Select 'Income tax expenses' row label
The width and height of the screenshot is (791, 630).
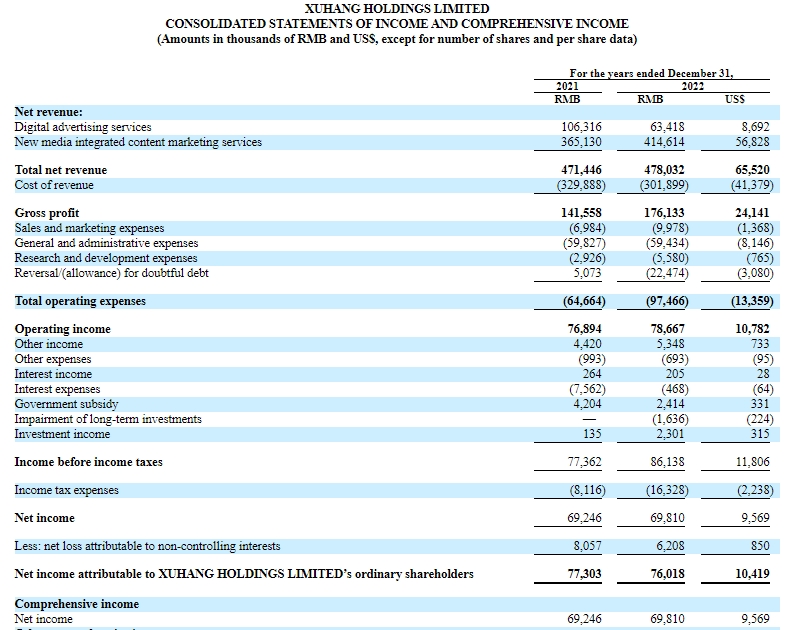[67, 490]
